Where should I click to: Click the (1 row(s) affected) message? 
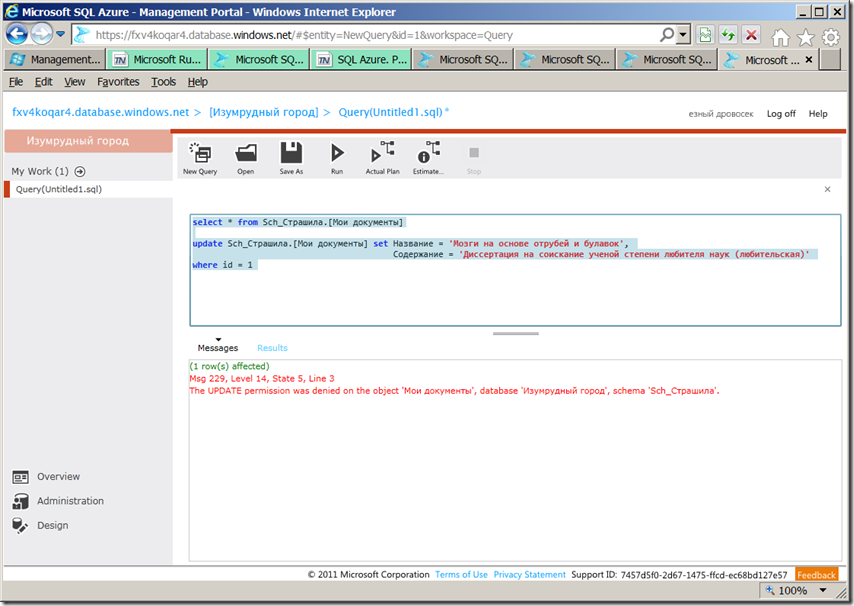229,366
